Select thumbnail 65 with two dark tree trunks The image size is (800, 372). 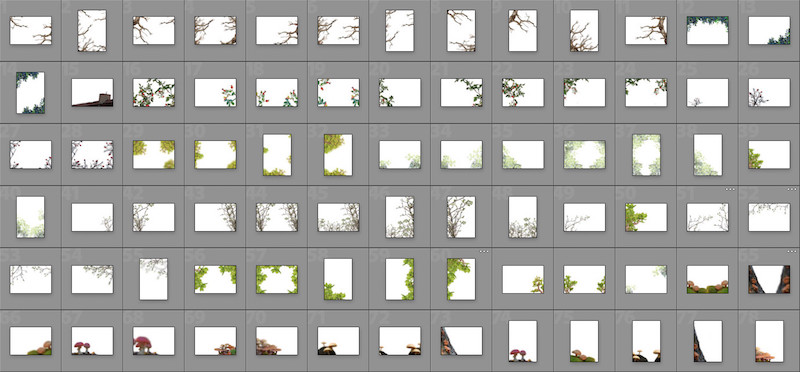click(769, 279)
